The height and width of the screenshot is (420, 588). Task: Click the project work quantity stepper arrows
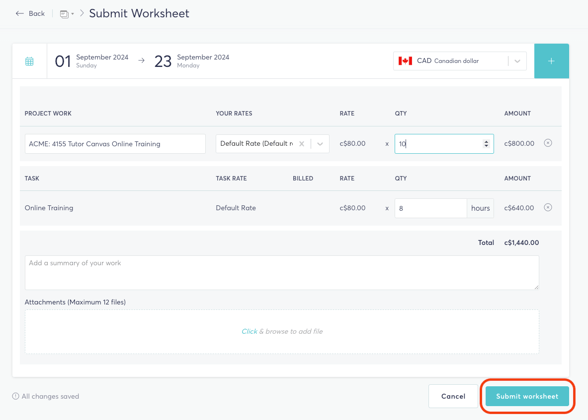pos(486,144)
